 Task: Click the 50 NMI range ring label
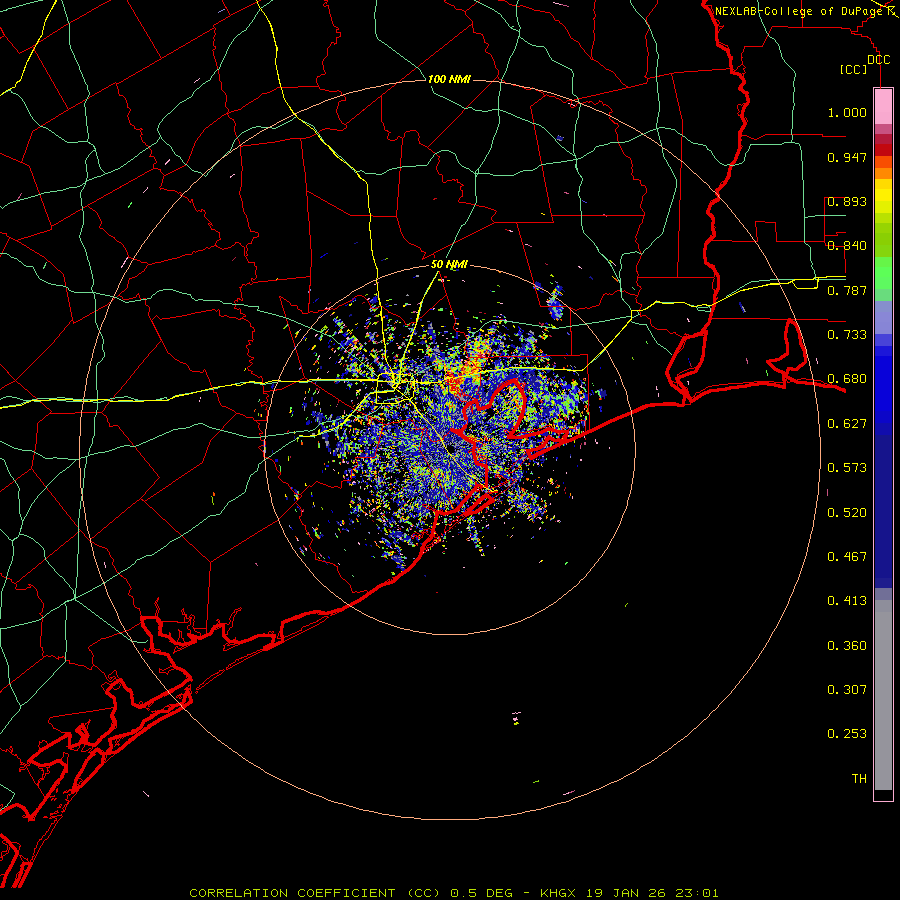(x=449, y=265)
